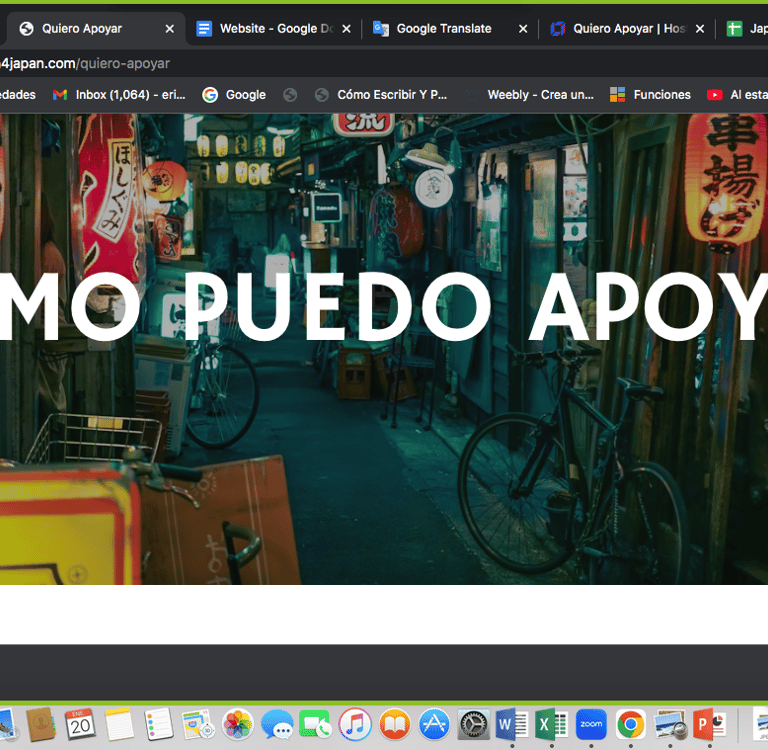768x750 pixels.
Task: Launch Calendar from the dock
Action: click(80, 723)
